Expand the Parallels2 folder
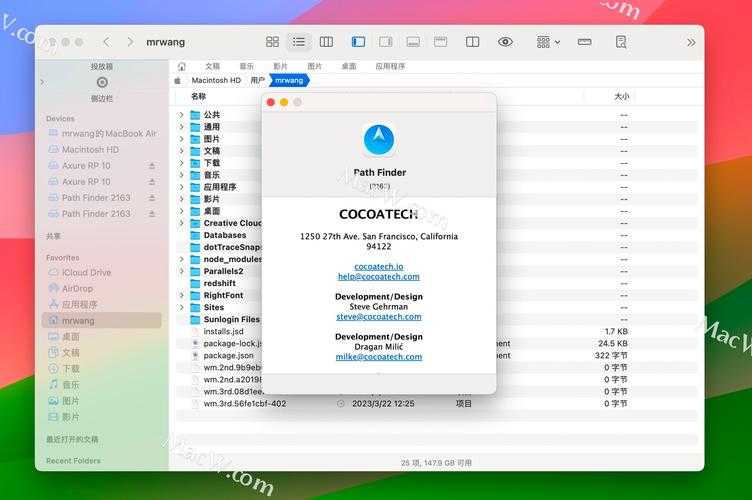This screenshot has height=500, width=752. [181, 271]
